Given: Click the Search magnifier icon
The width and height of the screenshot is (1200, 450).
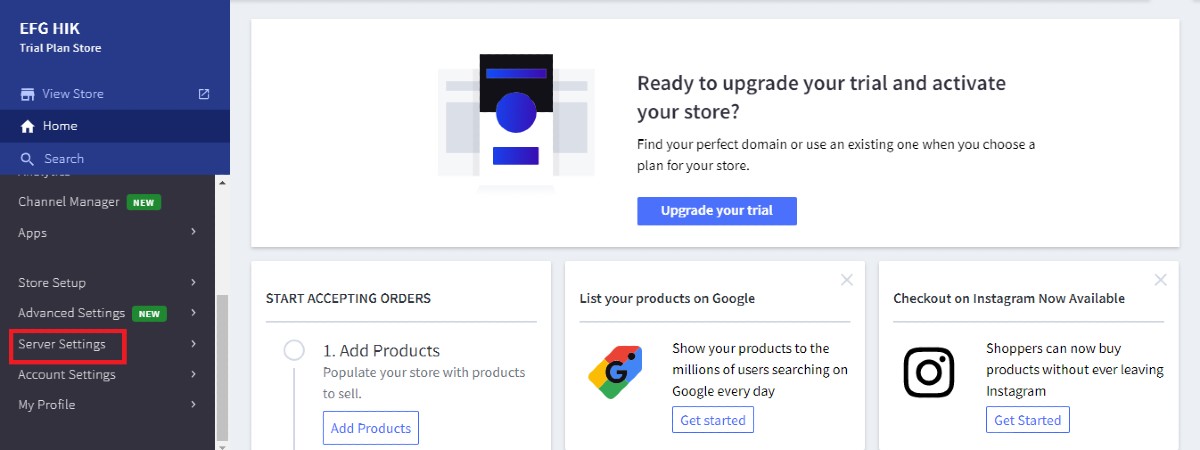Looking at the screenshot, I should (x=28, y=159).
